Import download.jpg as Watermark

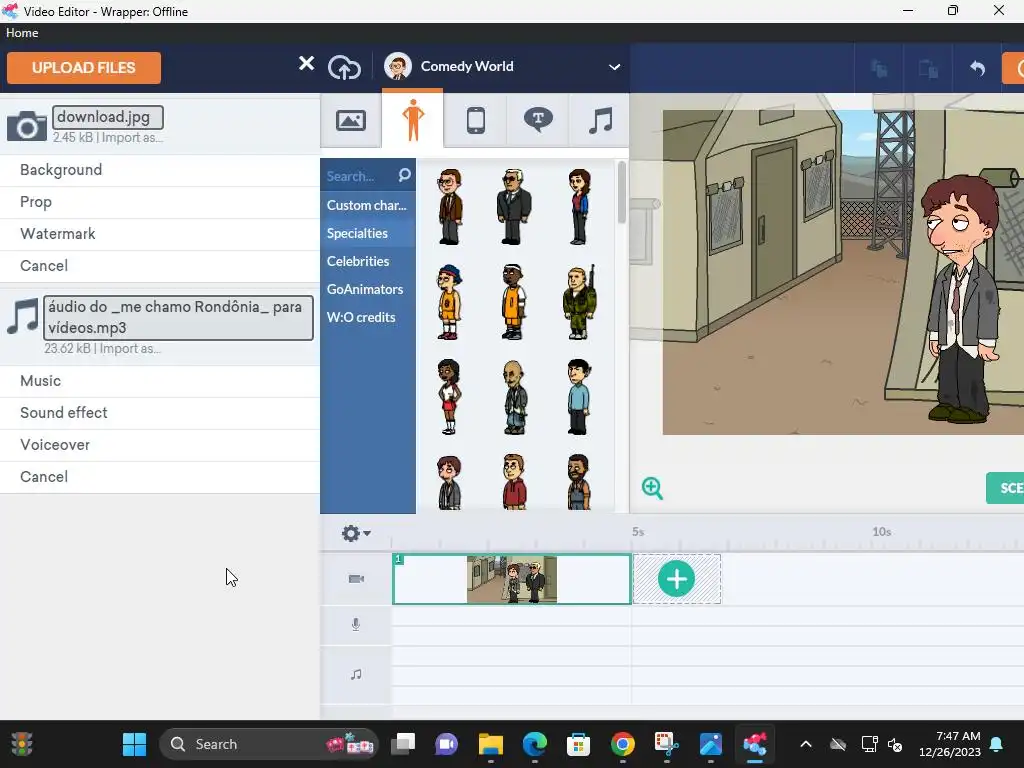[159, 234]
